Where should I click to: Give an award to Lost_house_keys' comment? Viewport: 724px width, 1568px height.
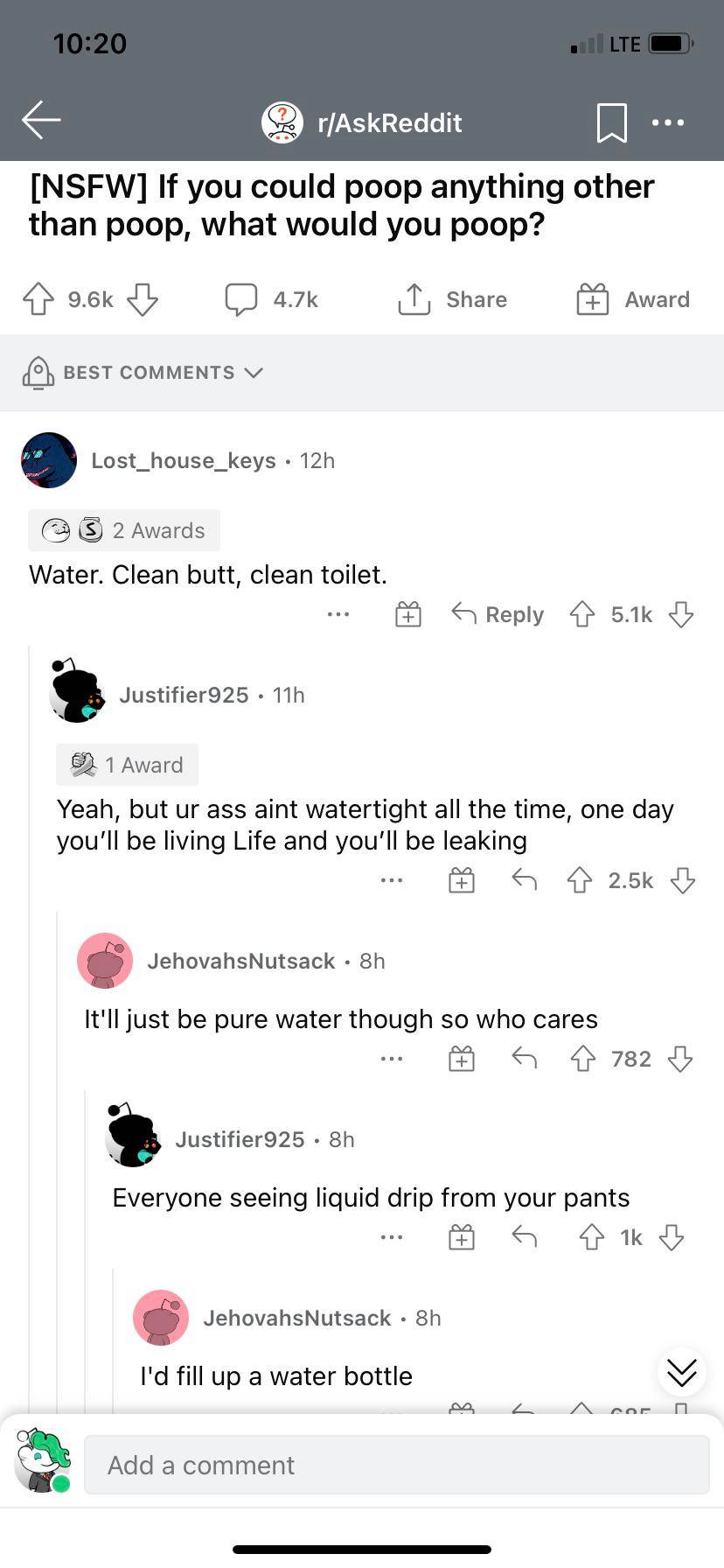click(407, 614)
